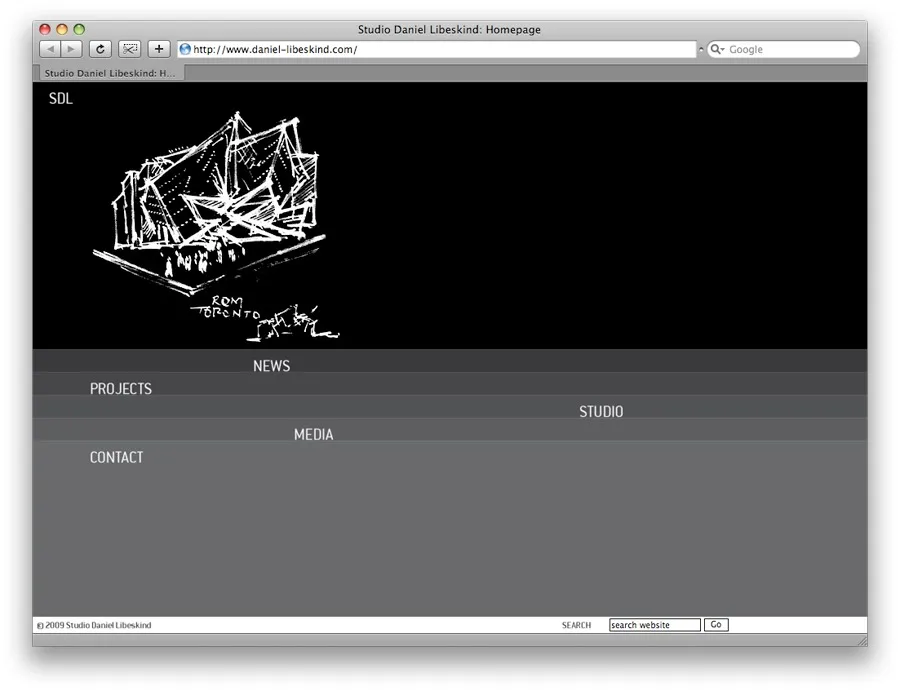Click the 2009 Studio Daniel Libeskind copyright text

(x=94, y=625)
